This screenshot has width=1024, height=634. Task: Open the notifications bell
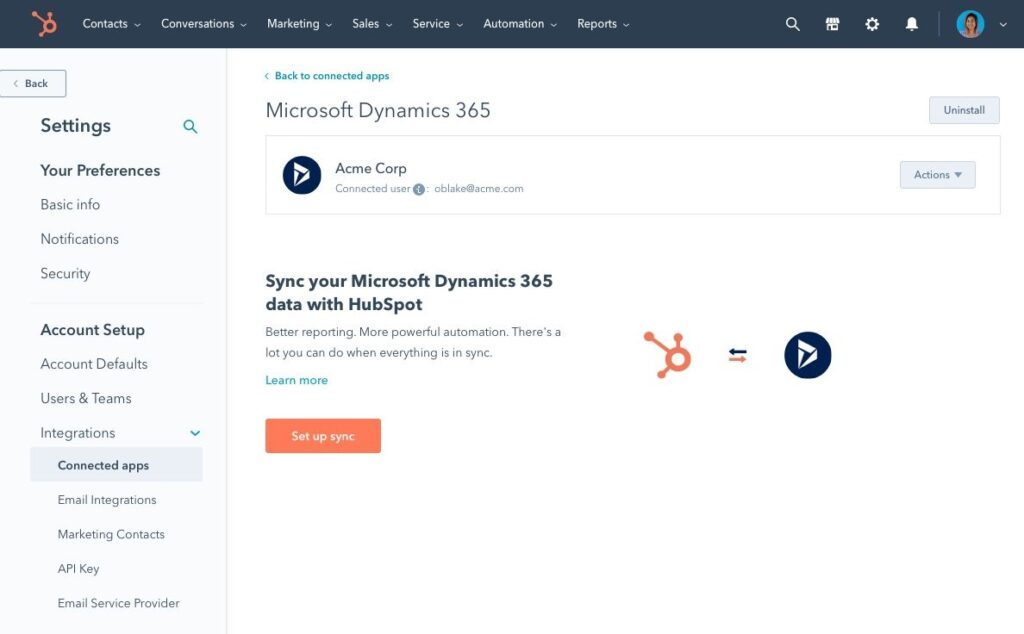pos(911,23)
